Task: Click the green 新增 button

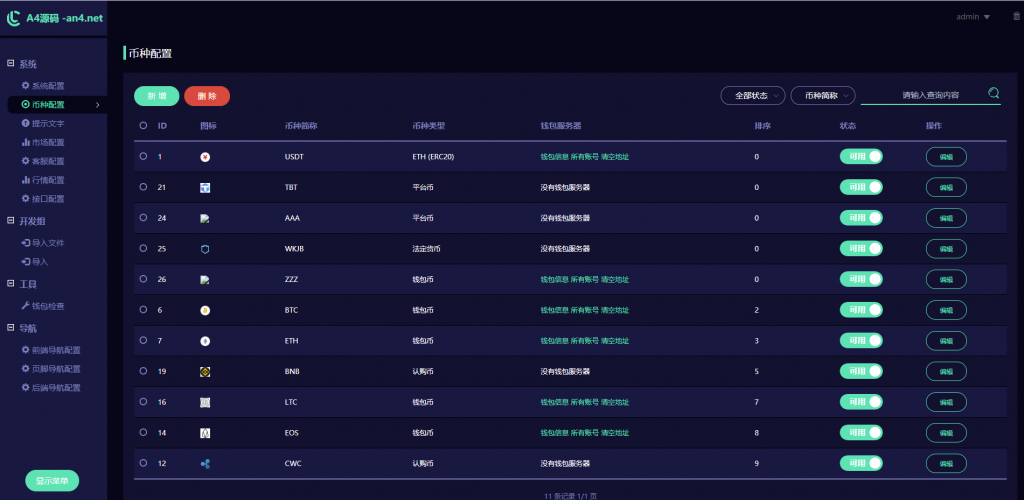Action: coord(157,96)
